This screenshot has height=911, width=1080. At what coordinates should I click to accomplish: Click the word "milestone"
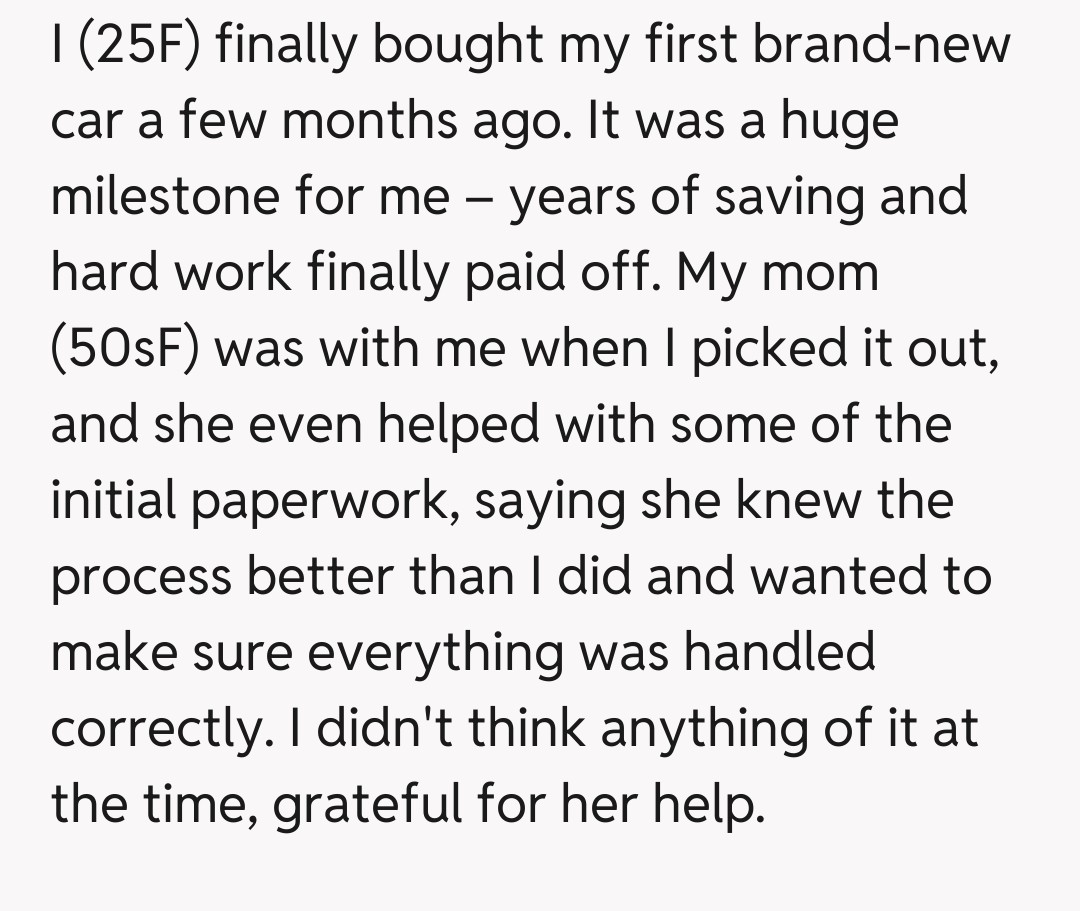(x=165, y=197)
